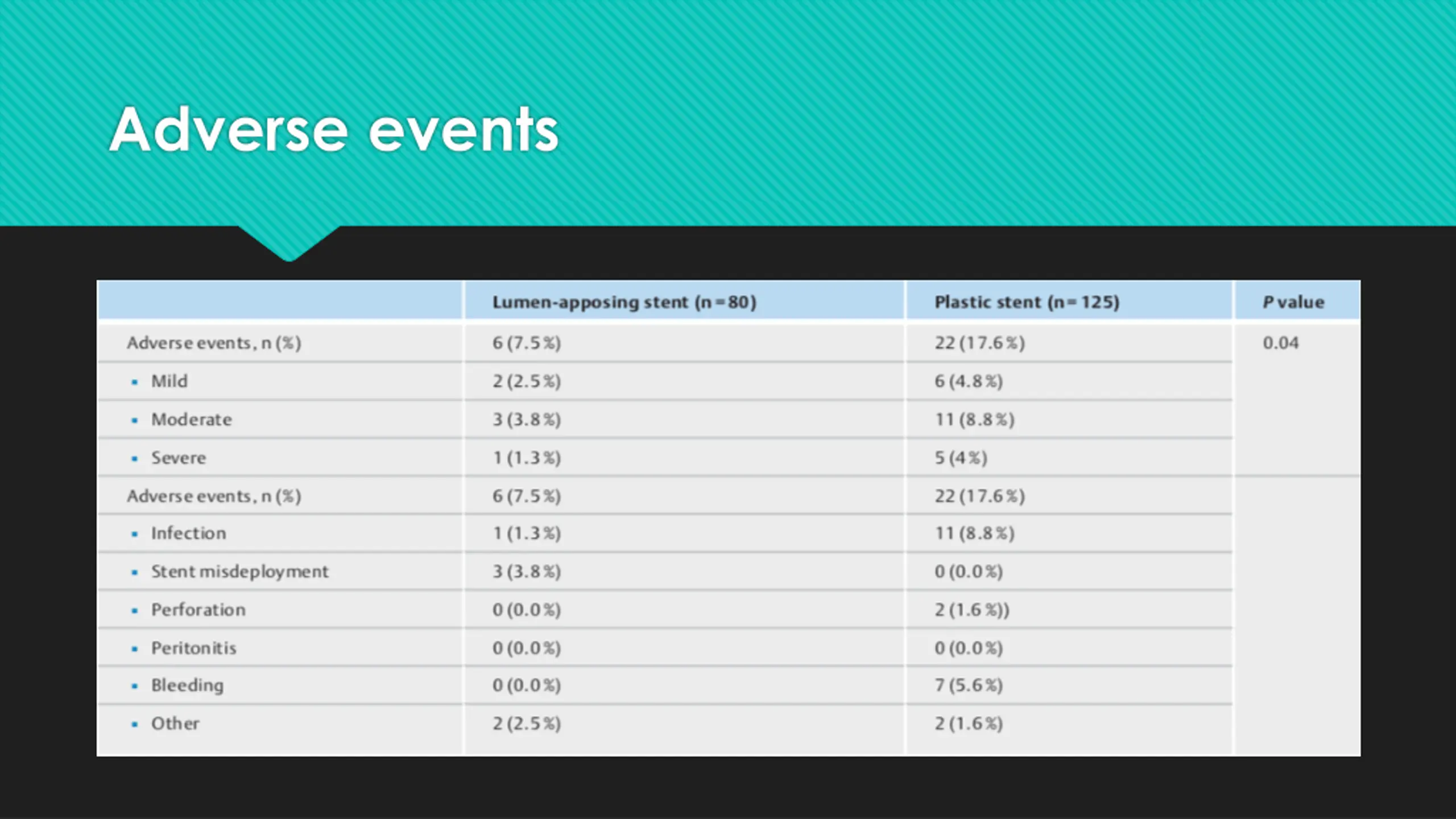Click the 'Peritonitis' row label
Viewport: 1456px width, 819px height.
point(194,648)
